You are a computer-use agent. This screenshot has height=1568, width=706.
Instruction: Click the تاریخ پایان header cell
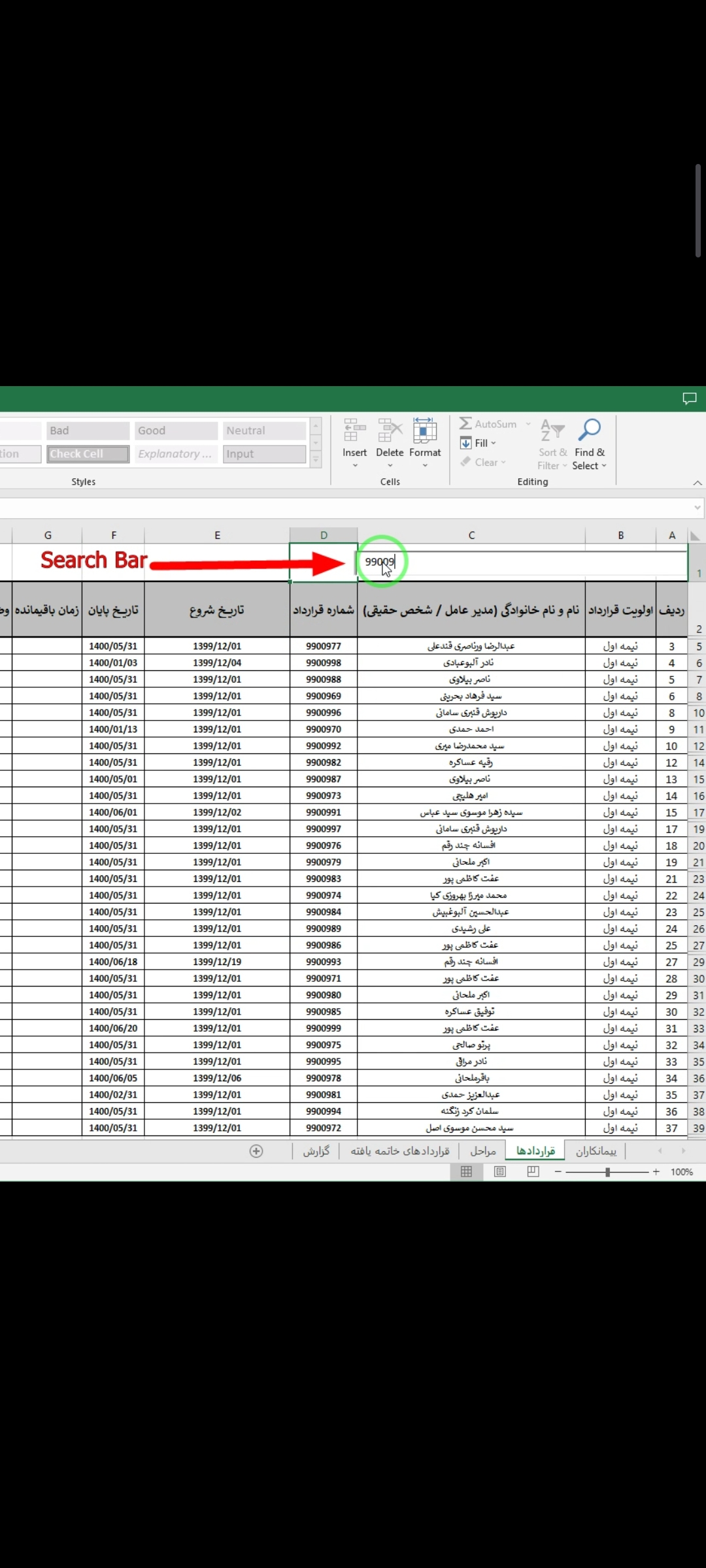(114, 610)
